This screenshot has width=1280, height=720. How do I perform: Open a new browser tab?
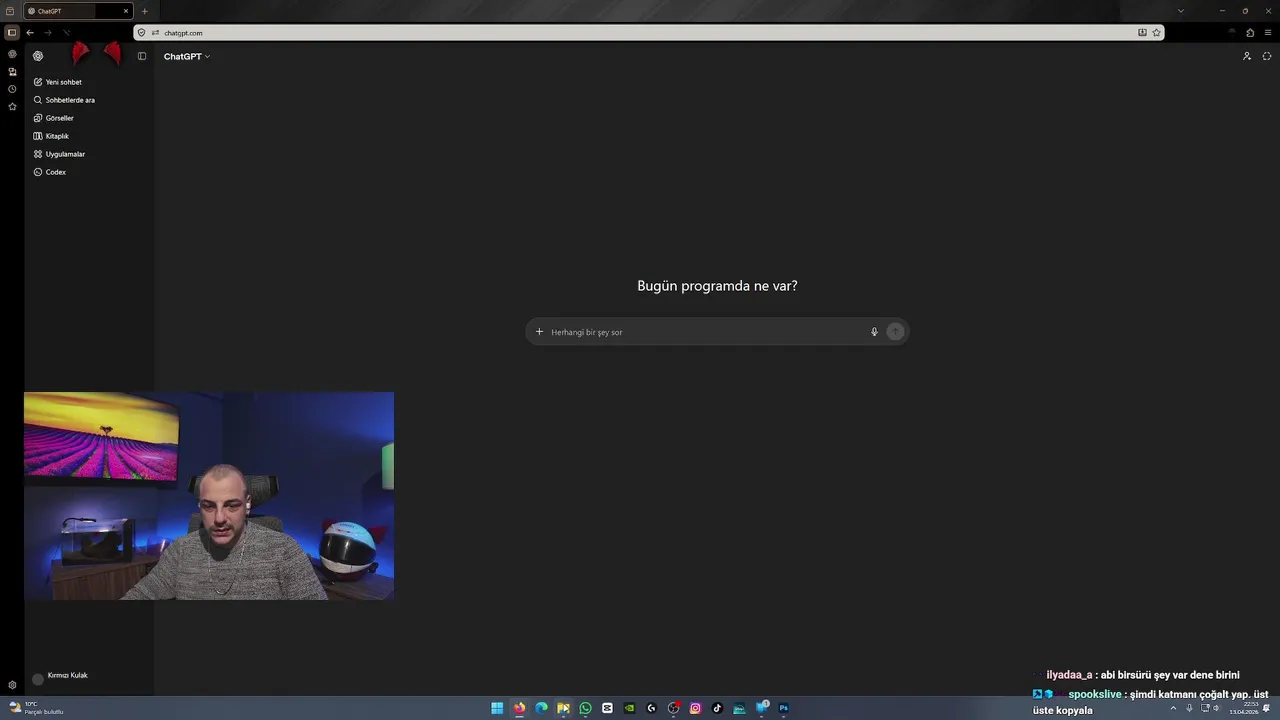pos(144,11)
